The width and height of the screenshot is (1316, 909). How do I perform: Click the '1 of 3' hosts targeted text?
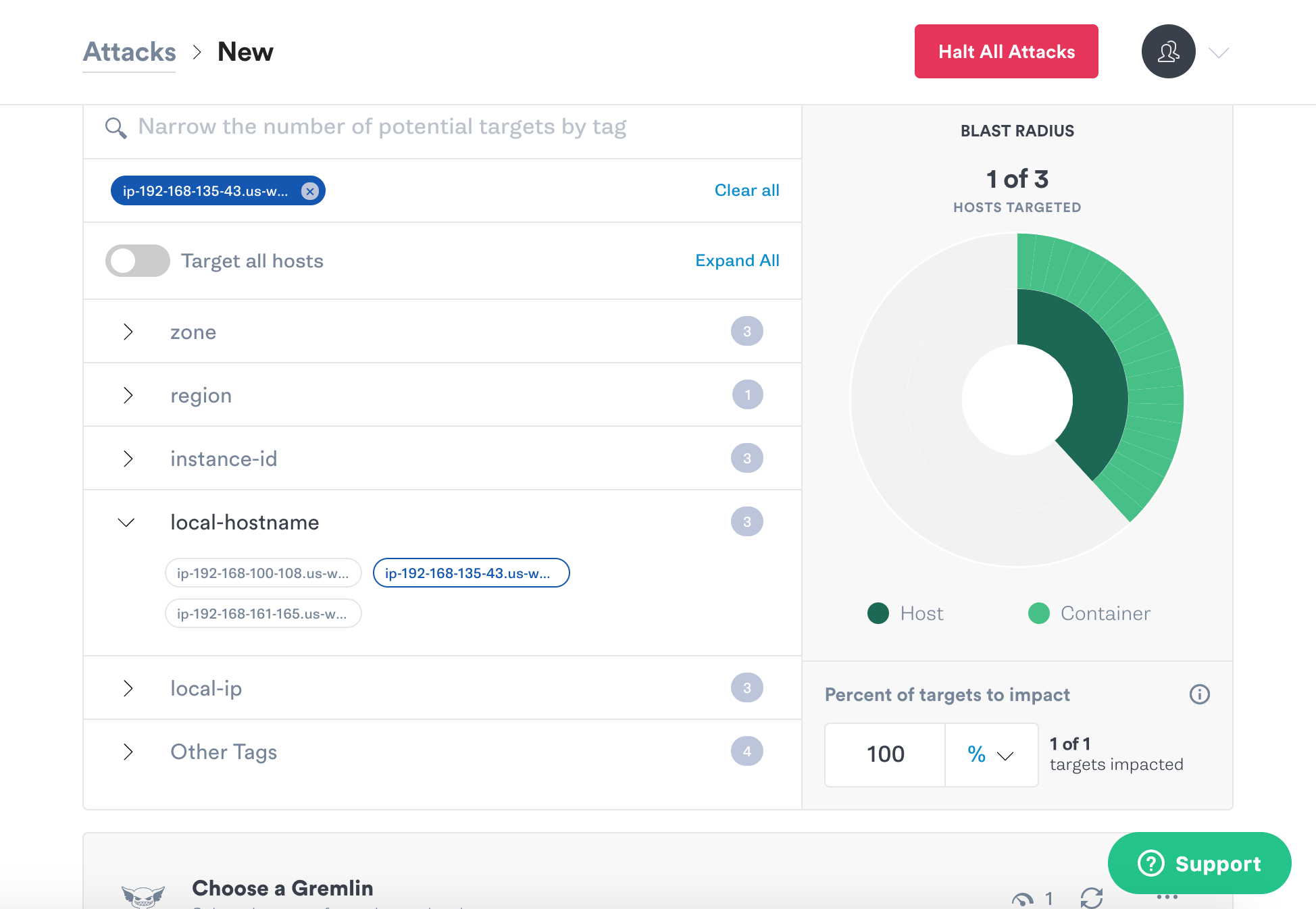point(1017,180)
